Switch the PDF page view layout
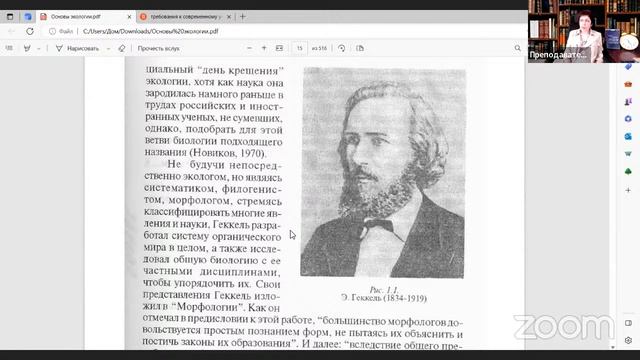The image size is (640, 360). point(360,48)
